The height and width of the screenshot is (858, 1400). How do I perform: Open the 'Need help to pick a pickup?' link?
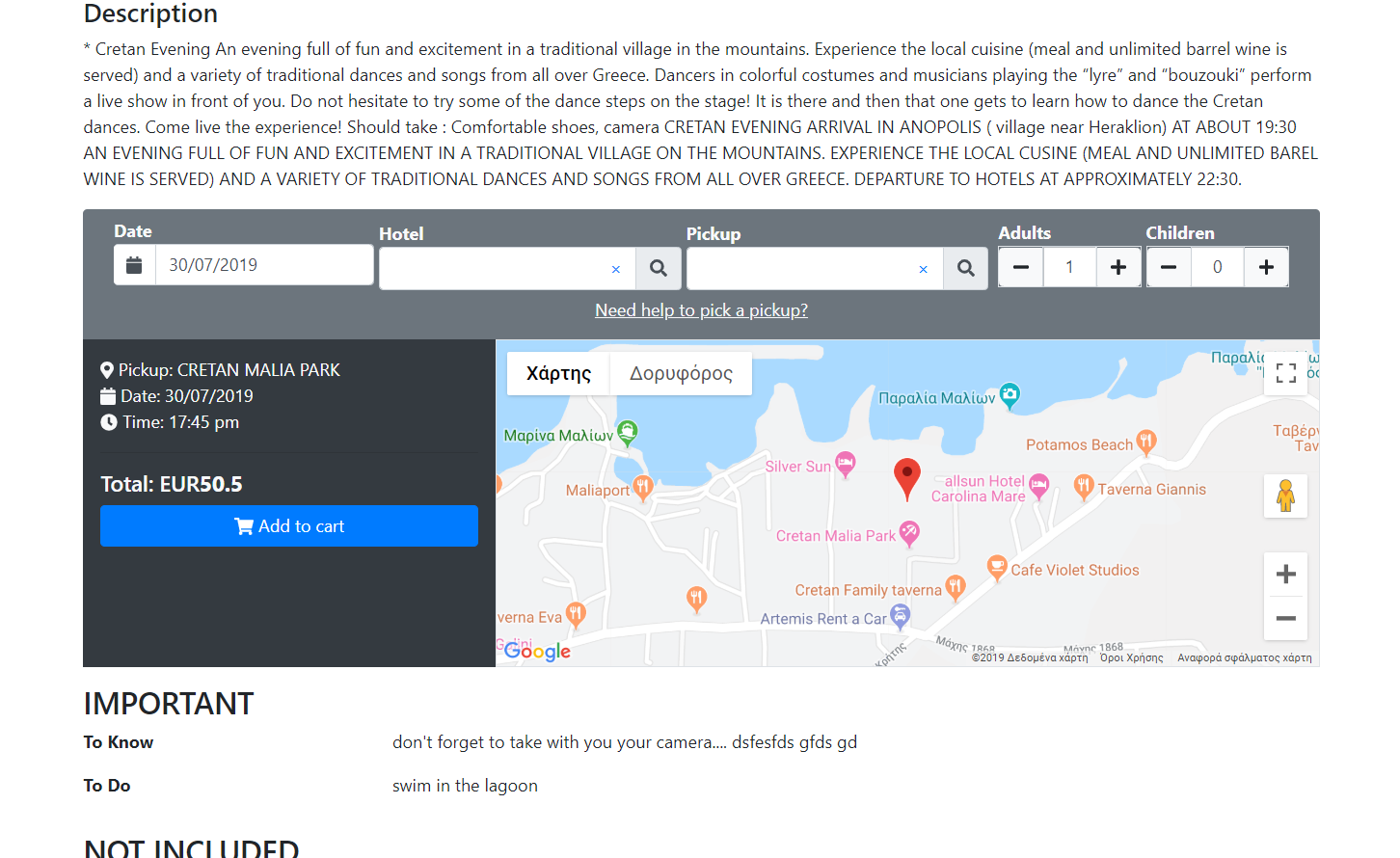(x=701, y=310)
